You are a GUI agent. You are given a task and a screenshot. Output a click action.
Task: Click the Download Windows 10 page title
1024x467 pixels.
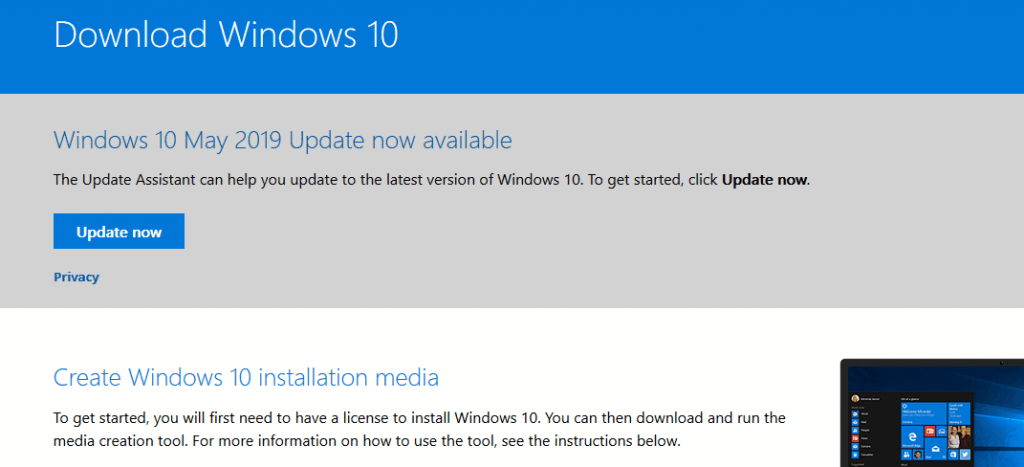click(226, 35)
